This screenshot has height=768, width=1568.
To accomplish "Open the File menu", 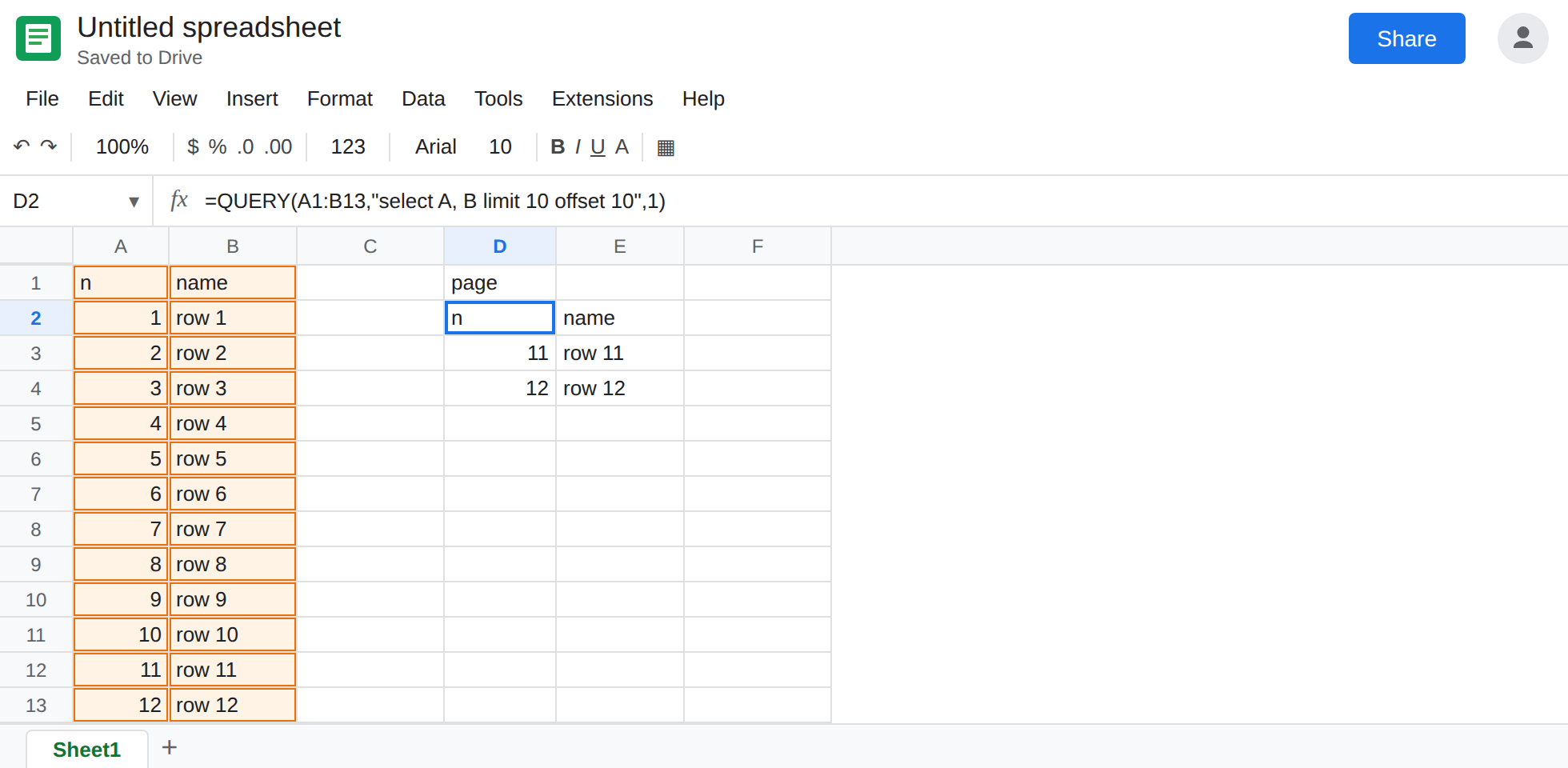I will [x=42, y=98].
